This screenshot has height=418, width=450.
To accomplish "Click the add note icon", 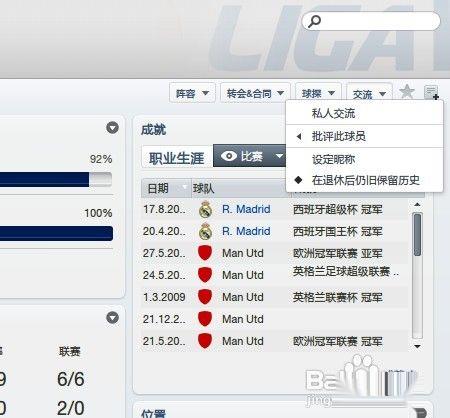I will (431, 92).
